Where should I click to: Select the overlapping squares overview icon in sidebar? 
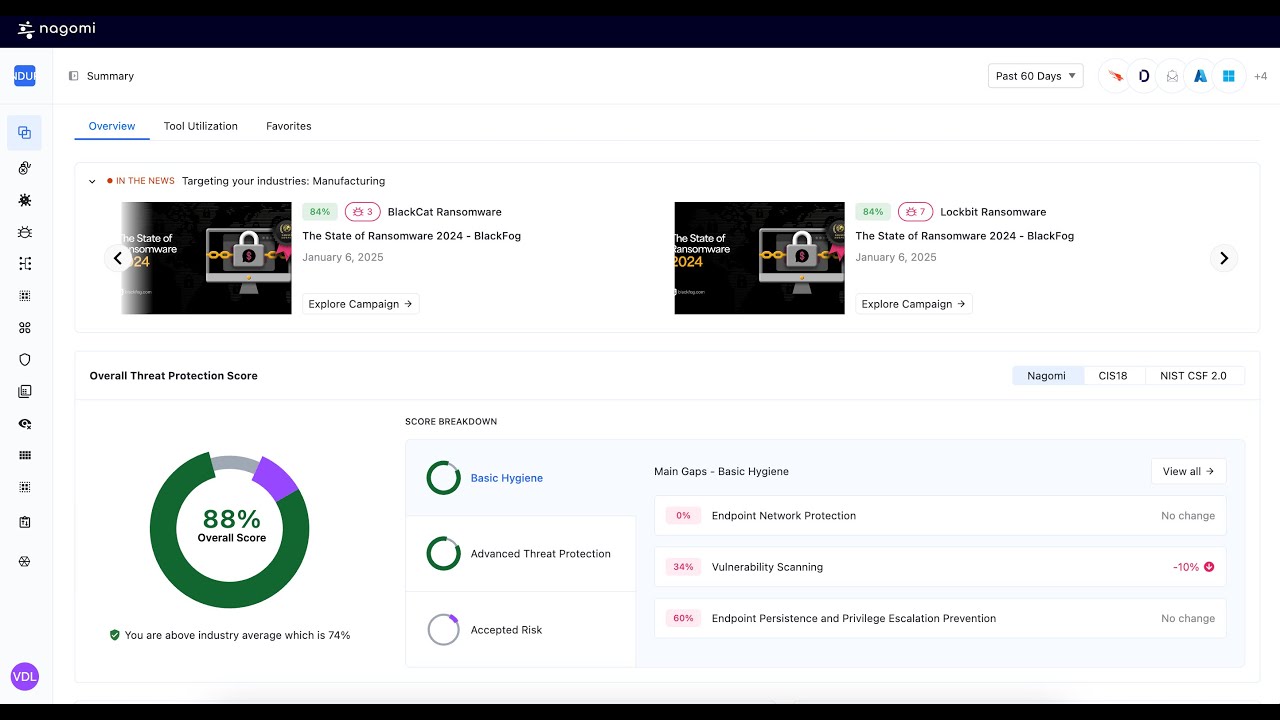25,132
